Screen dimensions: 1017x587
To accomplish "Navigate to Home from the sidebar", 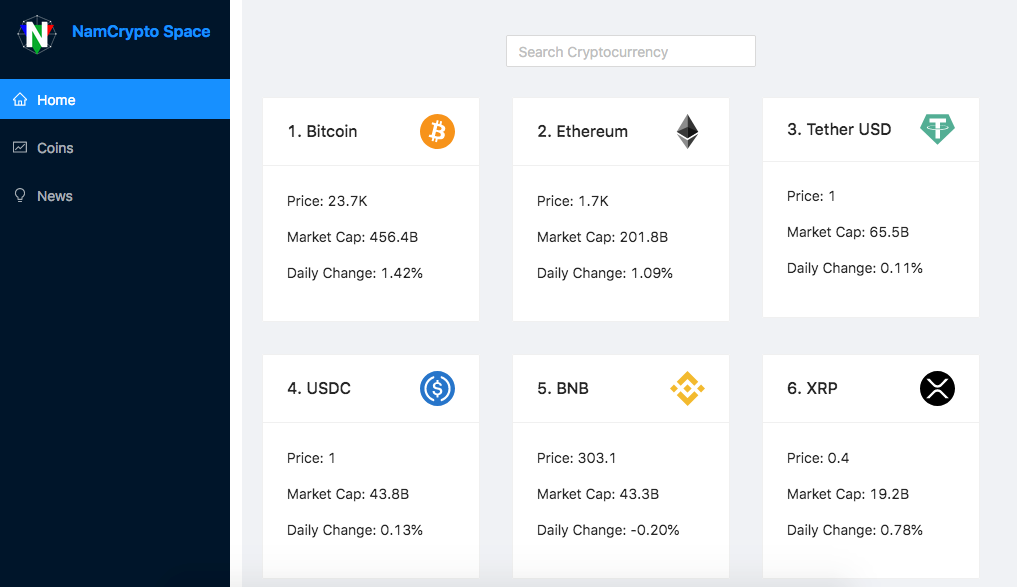I will (57, 99).
